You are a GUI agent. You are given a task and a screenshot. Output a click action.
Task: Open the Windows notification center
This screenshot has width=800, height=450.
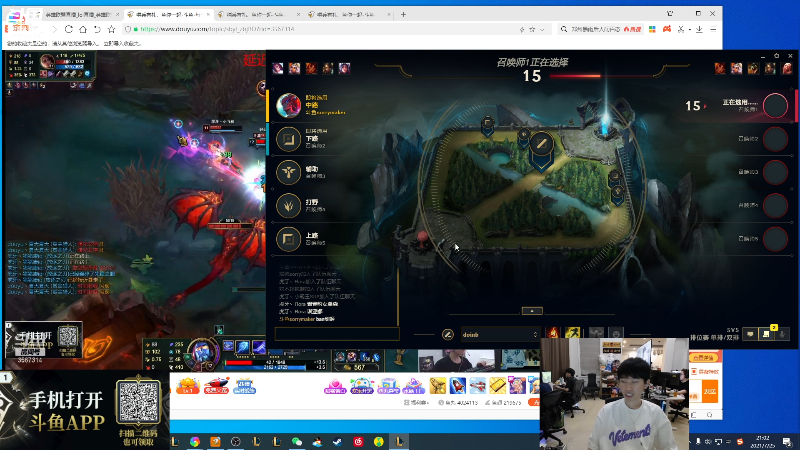coord(788,441)
